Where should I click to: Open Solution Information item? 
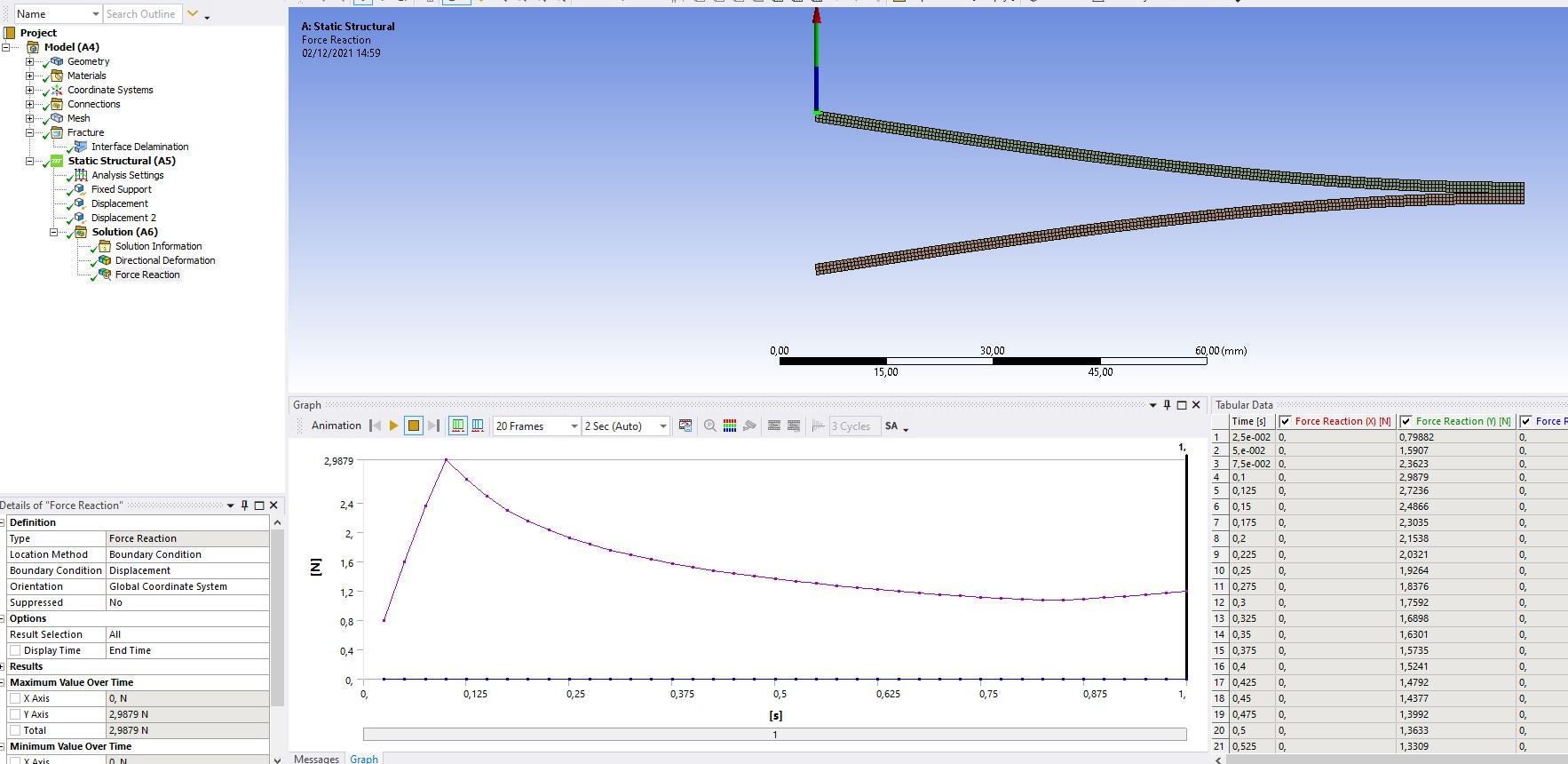point(158,246)
